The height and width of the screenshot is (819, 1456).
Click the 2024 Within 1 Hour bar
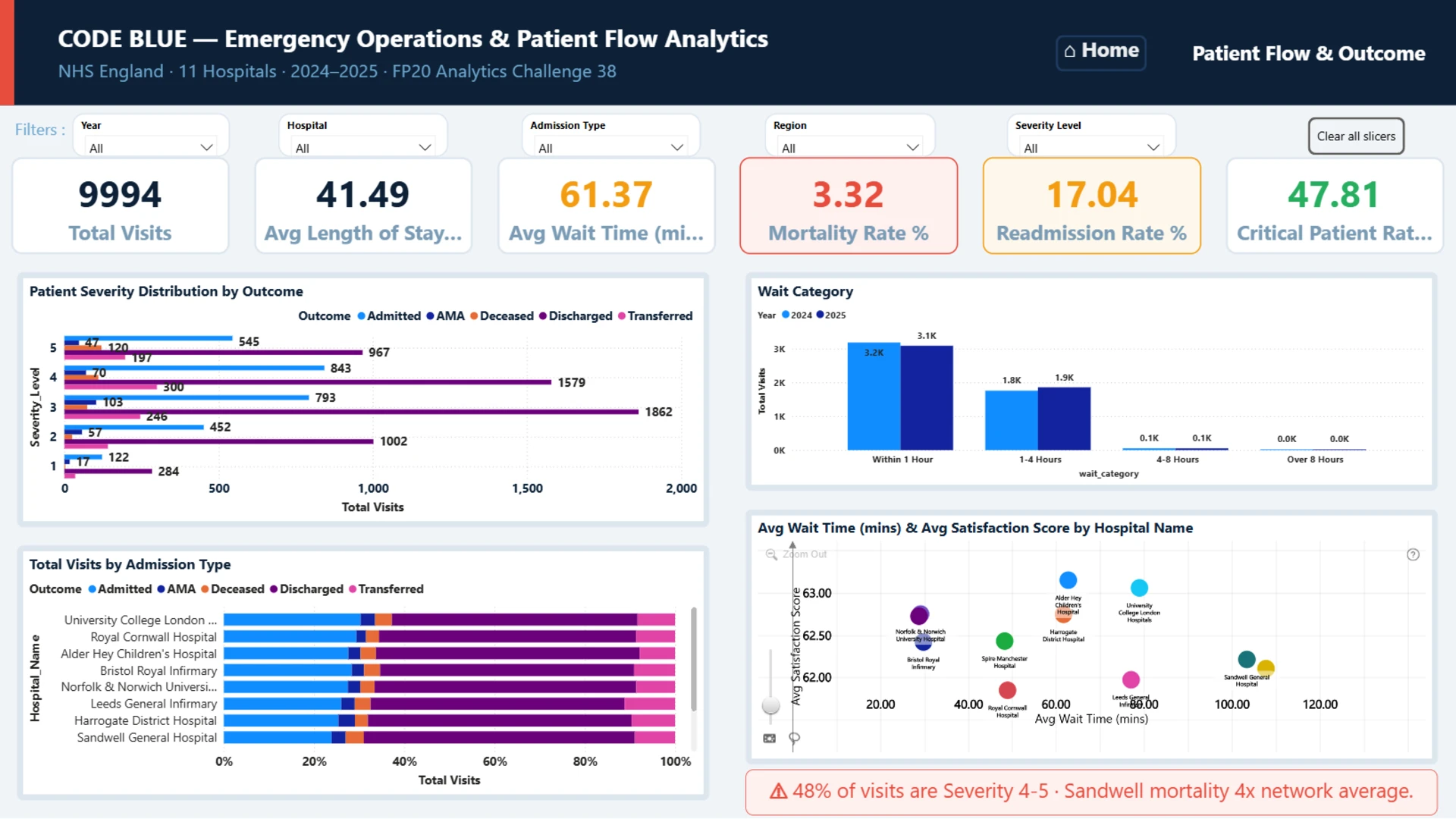point(874,397)
